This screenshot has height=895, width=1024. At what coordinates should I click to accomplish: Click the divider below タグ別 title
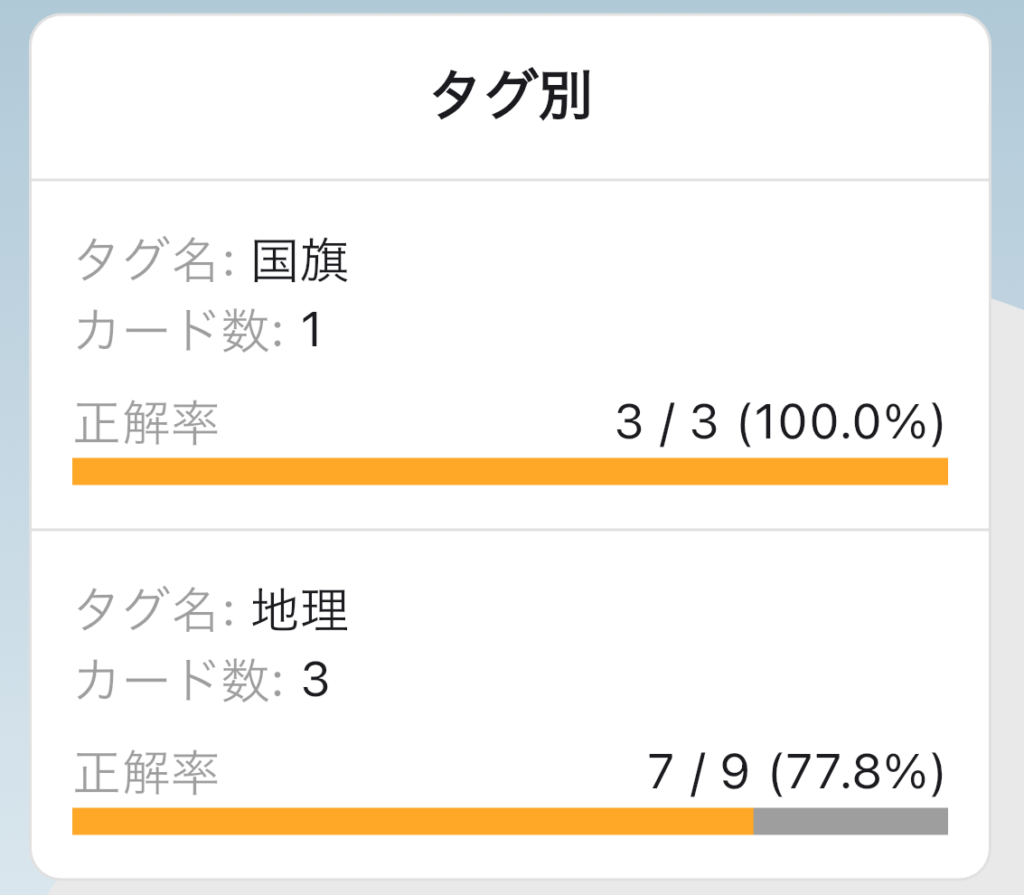510,180
